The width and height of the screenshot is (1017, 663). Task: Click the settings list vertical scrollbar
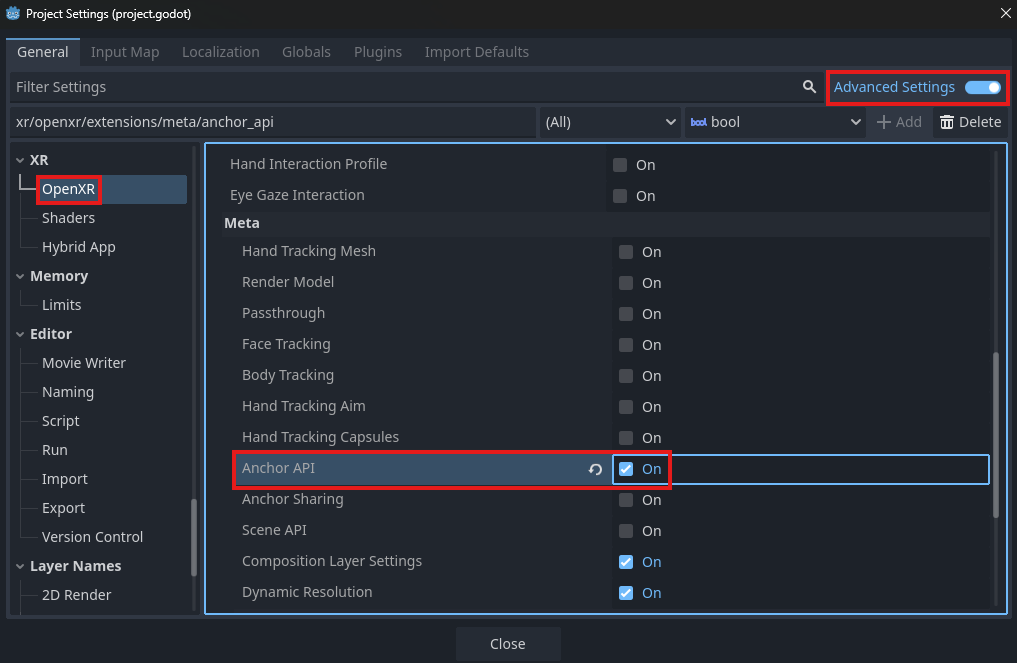click(996, 435)
